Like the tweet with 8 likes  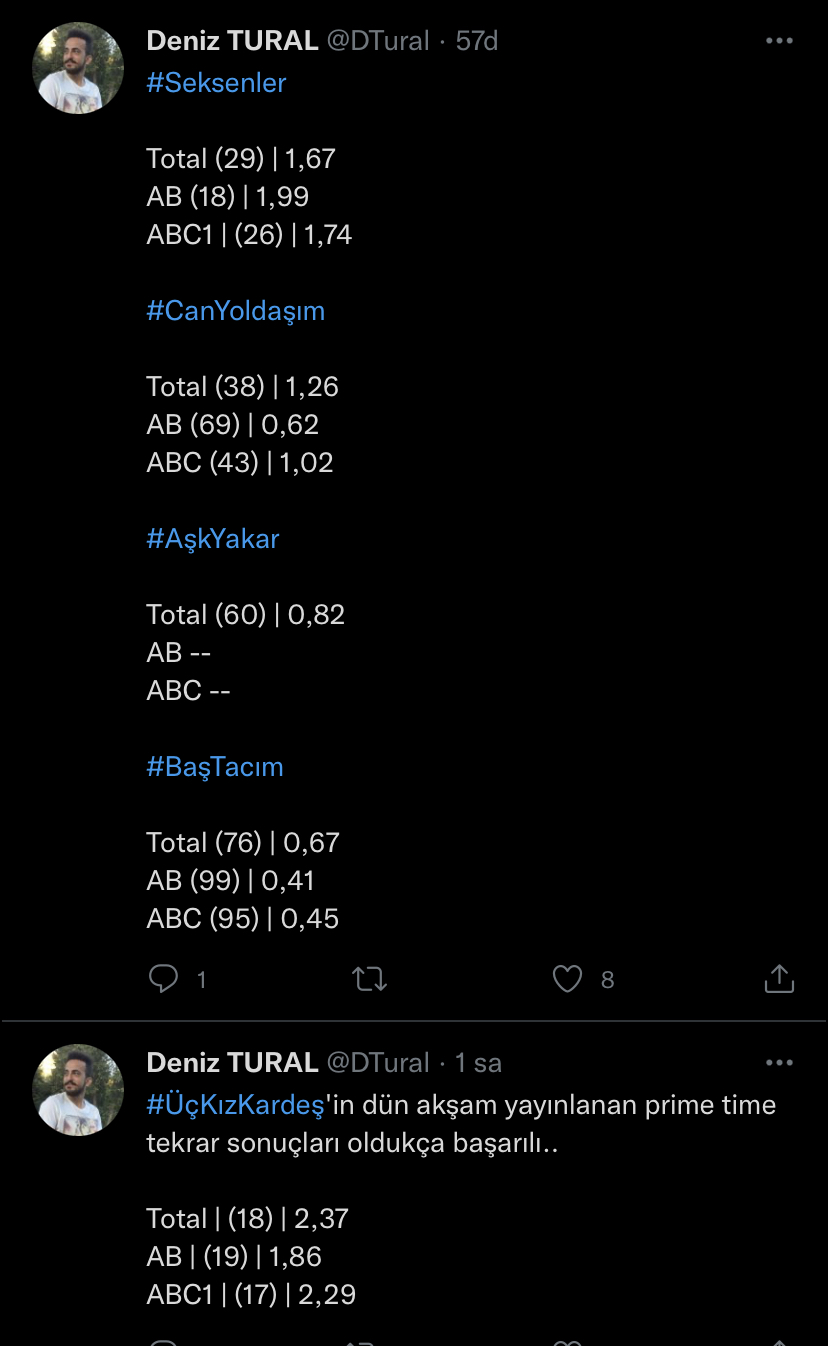pos(567,979)
